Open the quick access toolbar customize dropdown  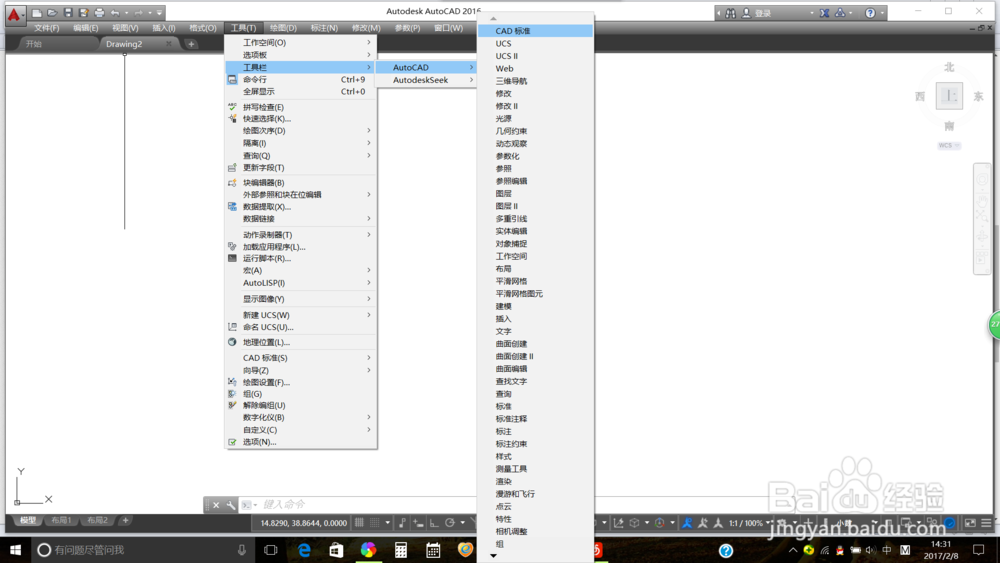tap(159, 13)
